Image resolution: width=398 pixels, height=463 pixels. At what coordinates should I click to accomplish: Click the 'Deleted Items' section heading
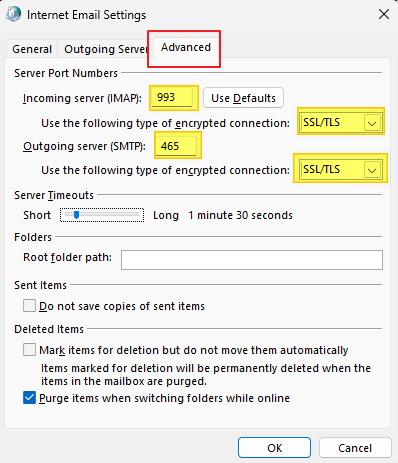click(x=49, y=329)
